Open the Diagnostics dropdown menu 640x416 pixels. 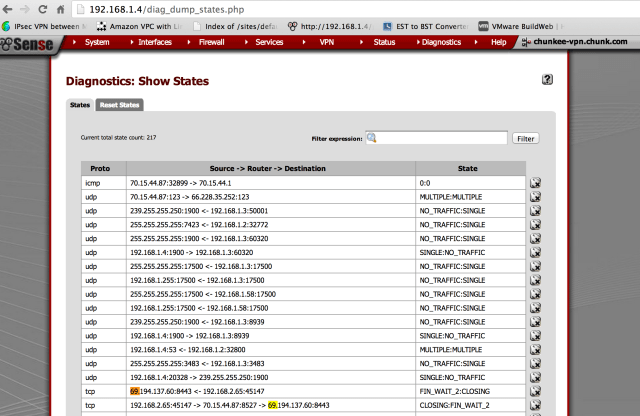[441, 42]
